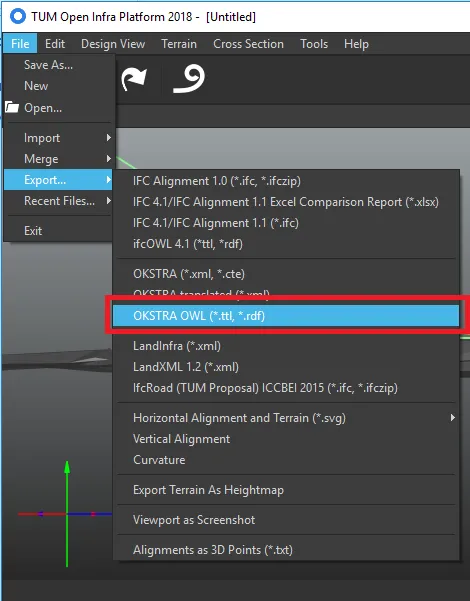Expand the Merge submenu arrow
The height and width of the screenshot is (601, 470).
[x=109, y=158]
